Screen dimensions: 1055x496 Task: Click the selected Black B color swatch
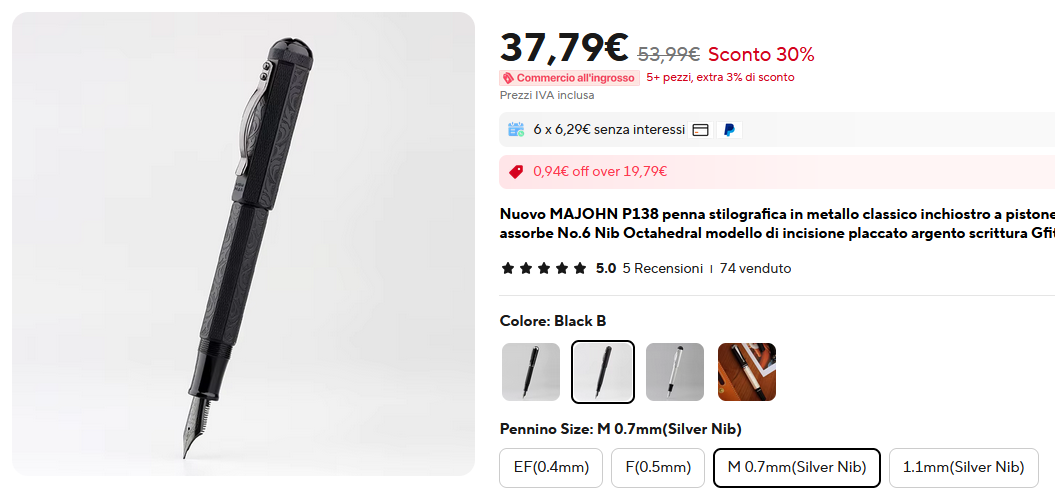coord(603,372)
